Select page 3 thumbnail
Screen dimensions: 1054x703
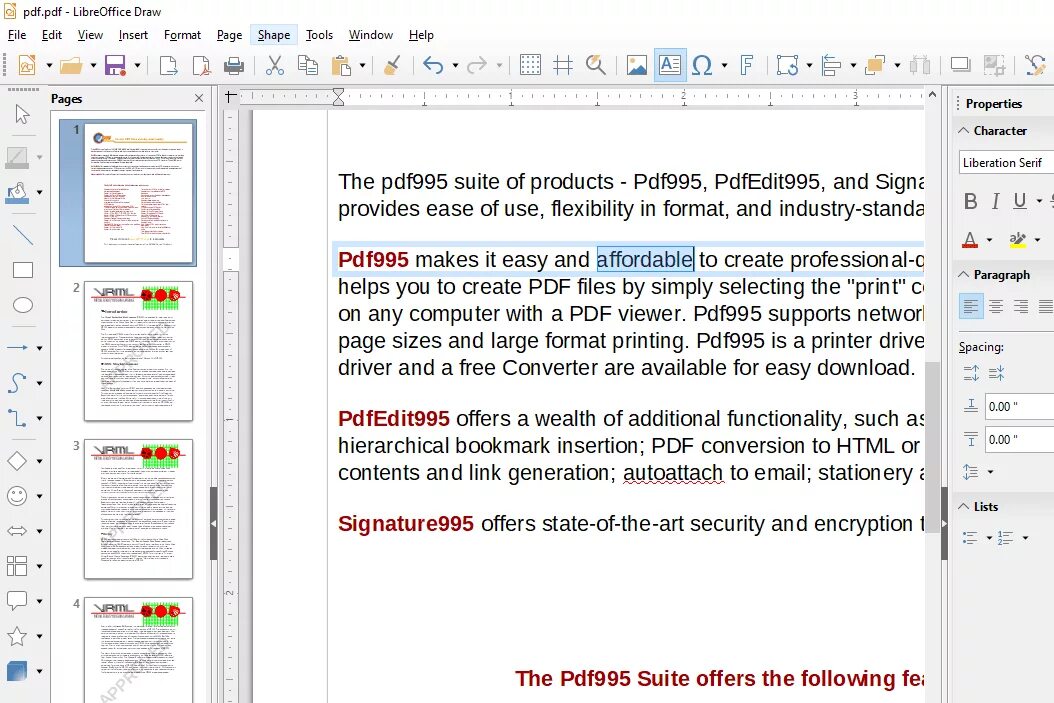138,509
